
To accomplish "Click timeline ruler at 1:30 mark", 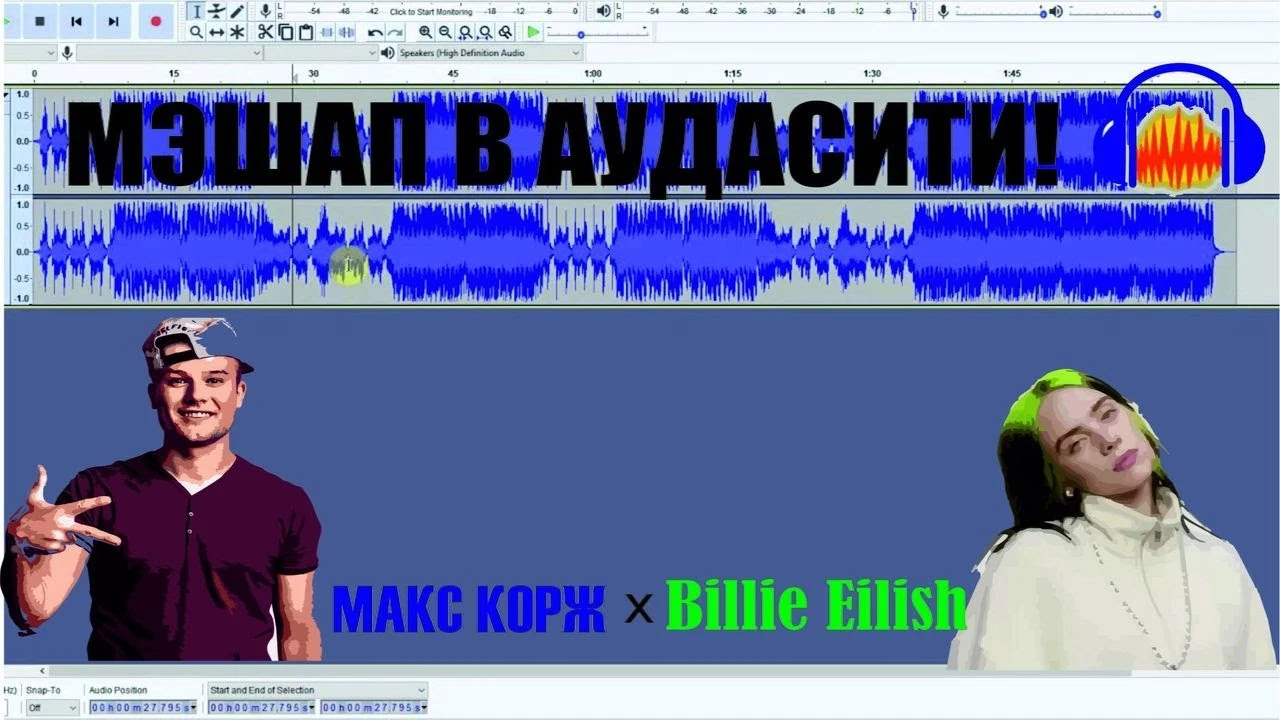I will (x=873, y=74).
